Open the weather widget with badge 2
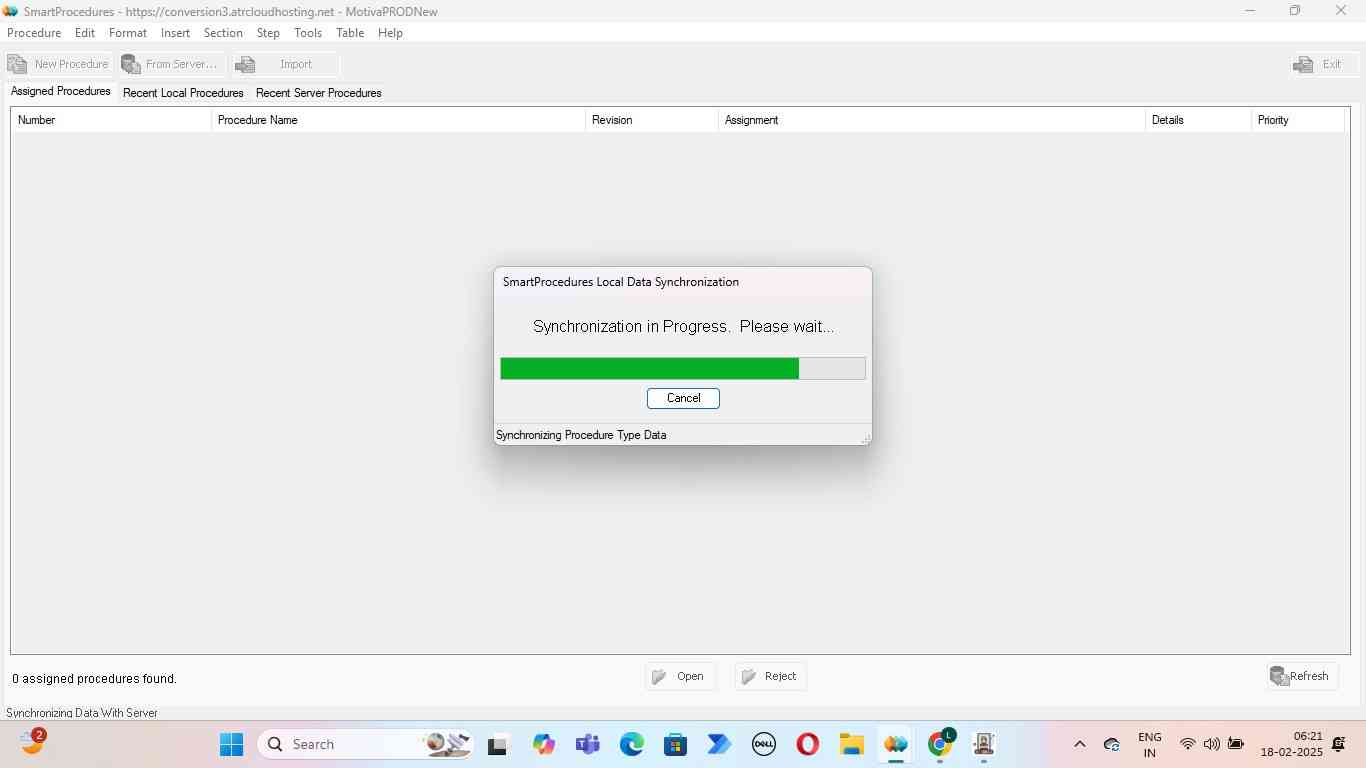This screenshot has width=1366, height=768. 33,742
